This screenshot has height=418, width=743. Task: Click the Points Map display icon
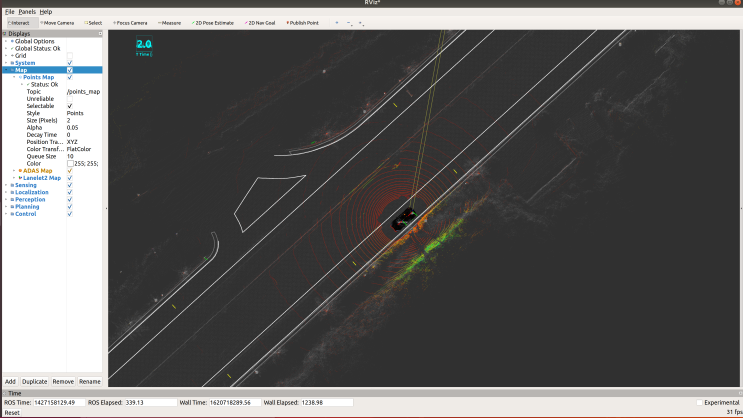click(20, 77)
